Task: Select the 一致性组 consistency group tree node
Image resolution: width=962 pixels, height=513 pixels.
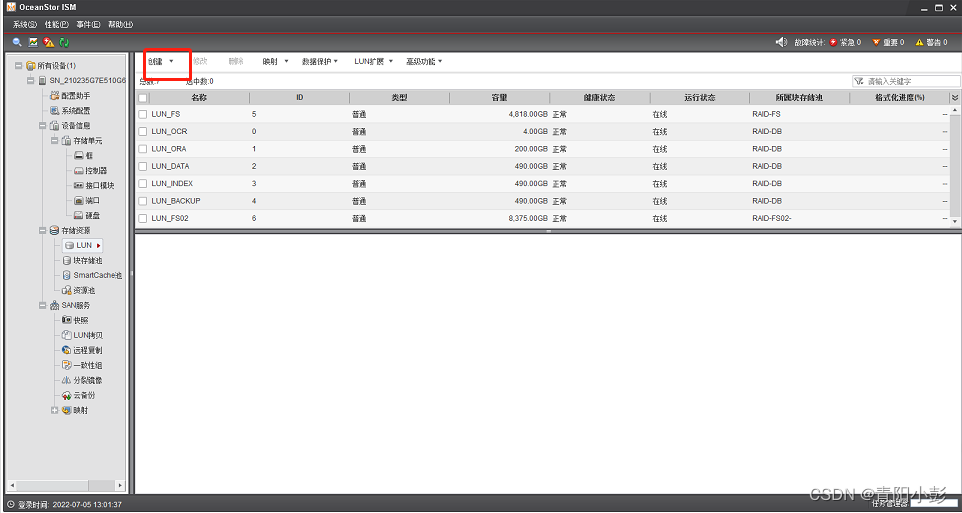Action: coord(82,365)
